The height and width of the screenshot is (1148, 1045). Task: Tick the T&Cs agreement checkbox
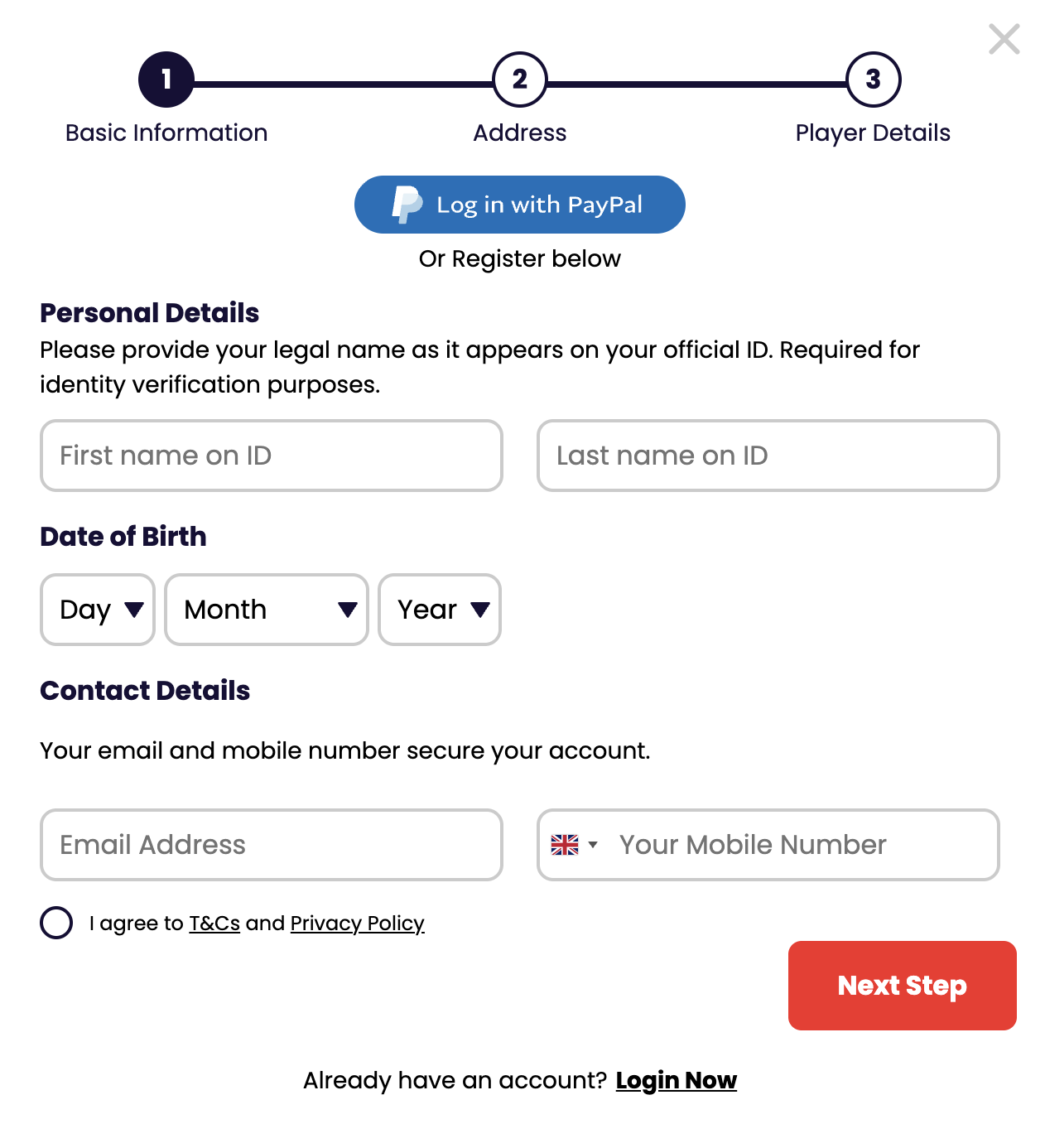point(56,923)
